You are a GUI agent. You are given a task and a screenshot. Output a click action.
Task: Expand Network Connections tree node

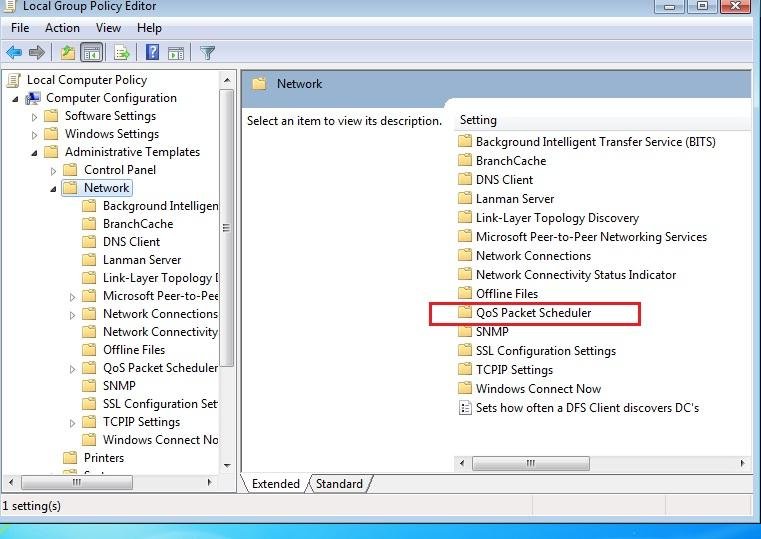[72, 314]
